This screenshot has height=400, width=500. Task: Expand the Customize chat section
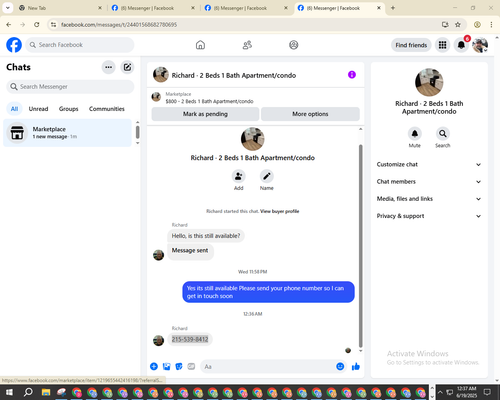tap(429, 164)
